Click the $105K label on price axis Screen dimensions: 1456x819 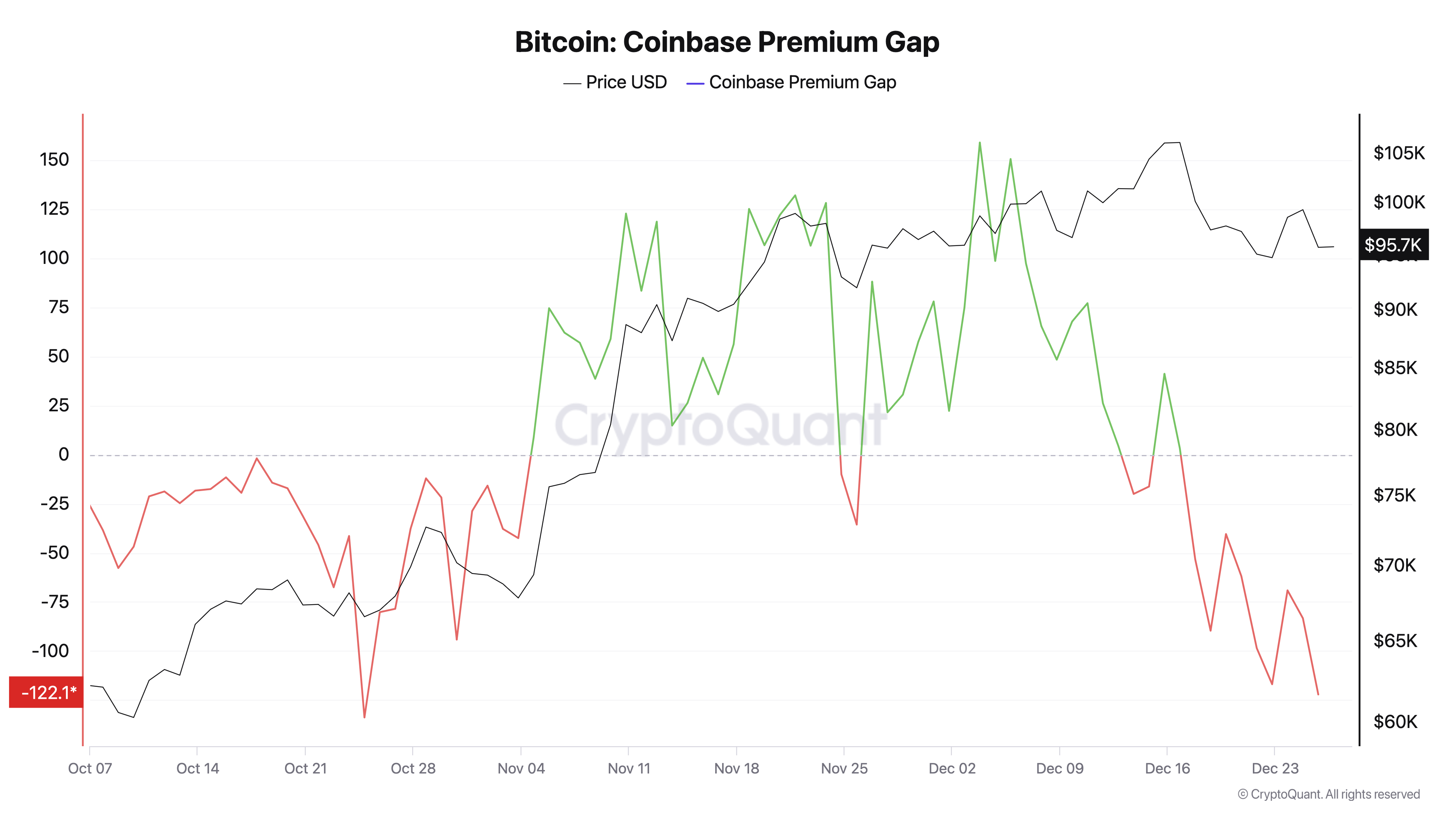tap(1399, 153)
